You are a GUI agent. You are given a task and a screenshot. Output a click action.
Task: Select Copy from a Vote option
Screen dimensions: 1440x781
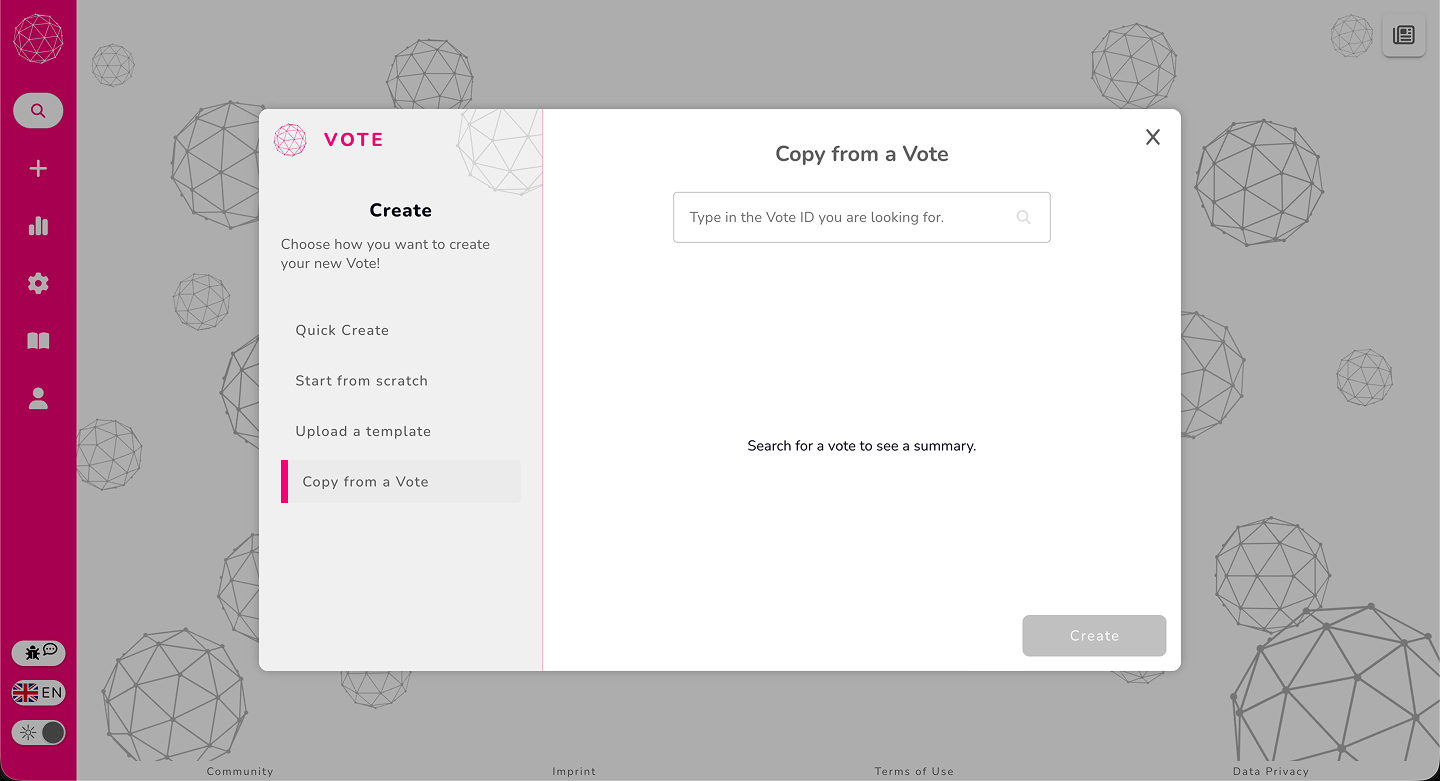tap(365, 482)
